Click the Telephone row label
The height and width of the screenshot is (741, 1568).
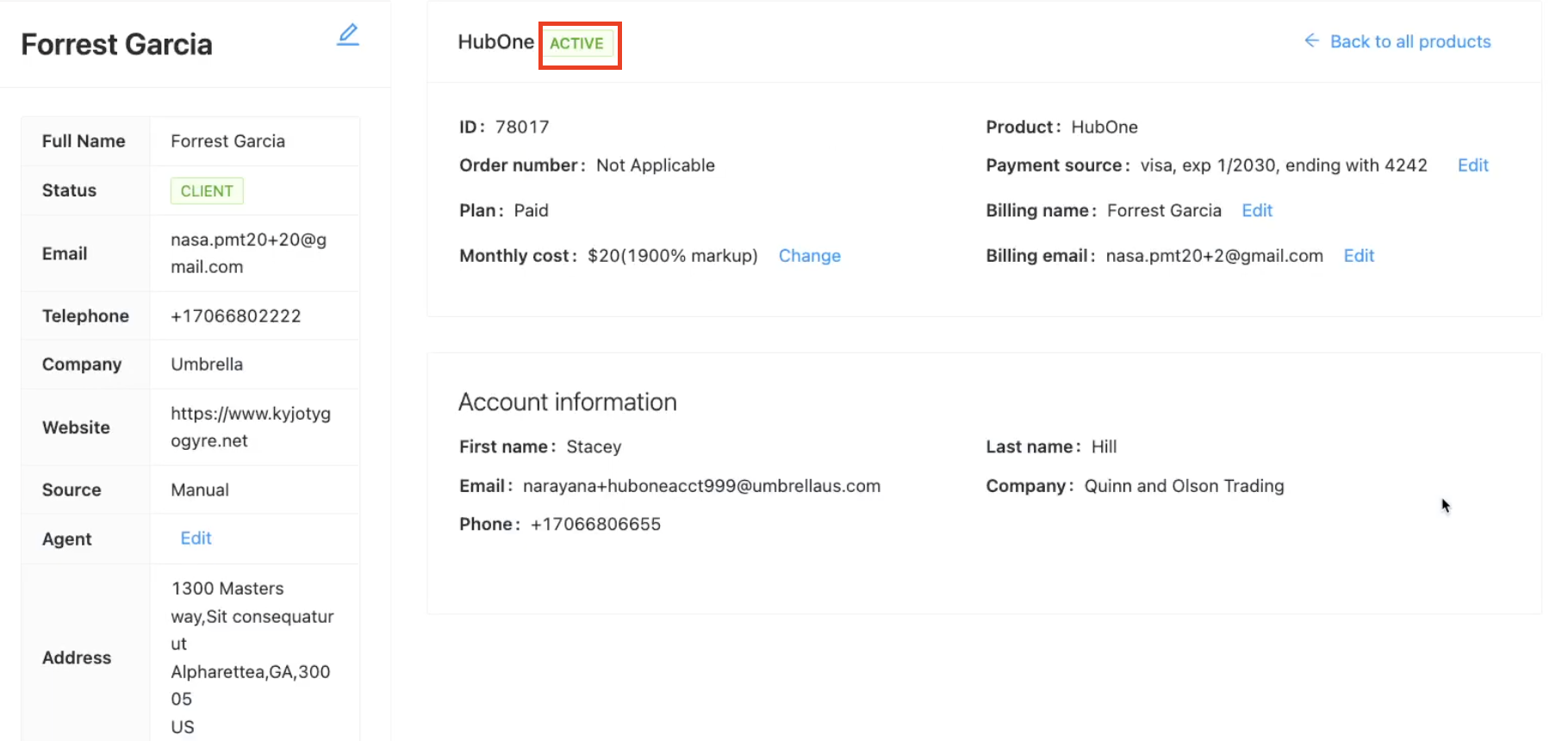click(x=85, y=316)
